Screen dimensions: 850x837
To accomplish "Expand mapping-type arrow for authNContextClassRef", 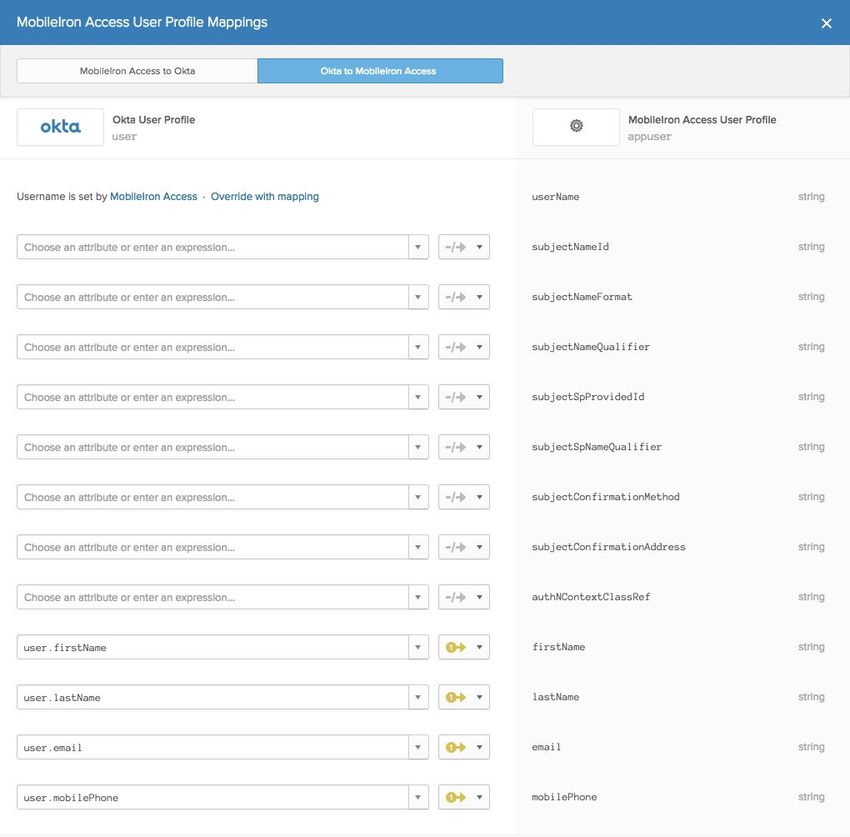I will click(x=480, y=597).
